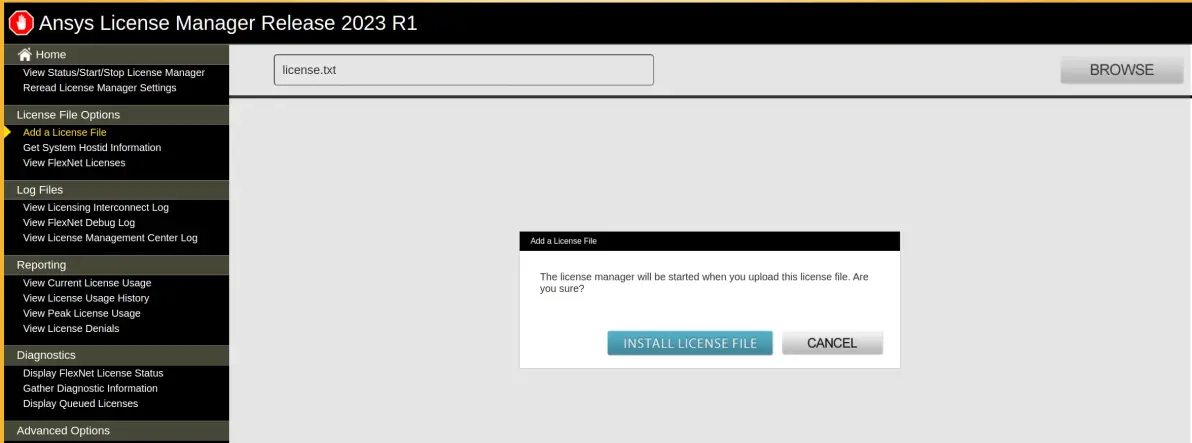Open View License Management Center Log
The height and width of the screenshot is (443, 1192).
[x=110, y=238]
